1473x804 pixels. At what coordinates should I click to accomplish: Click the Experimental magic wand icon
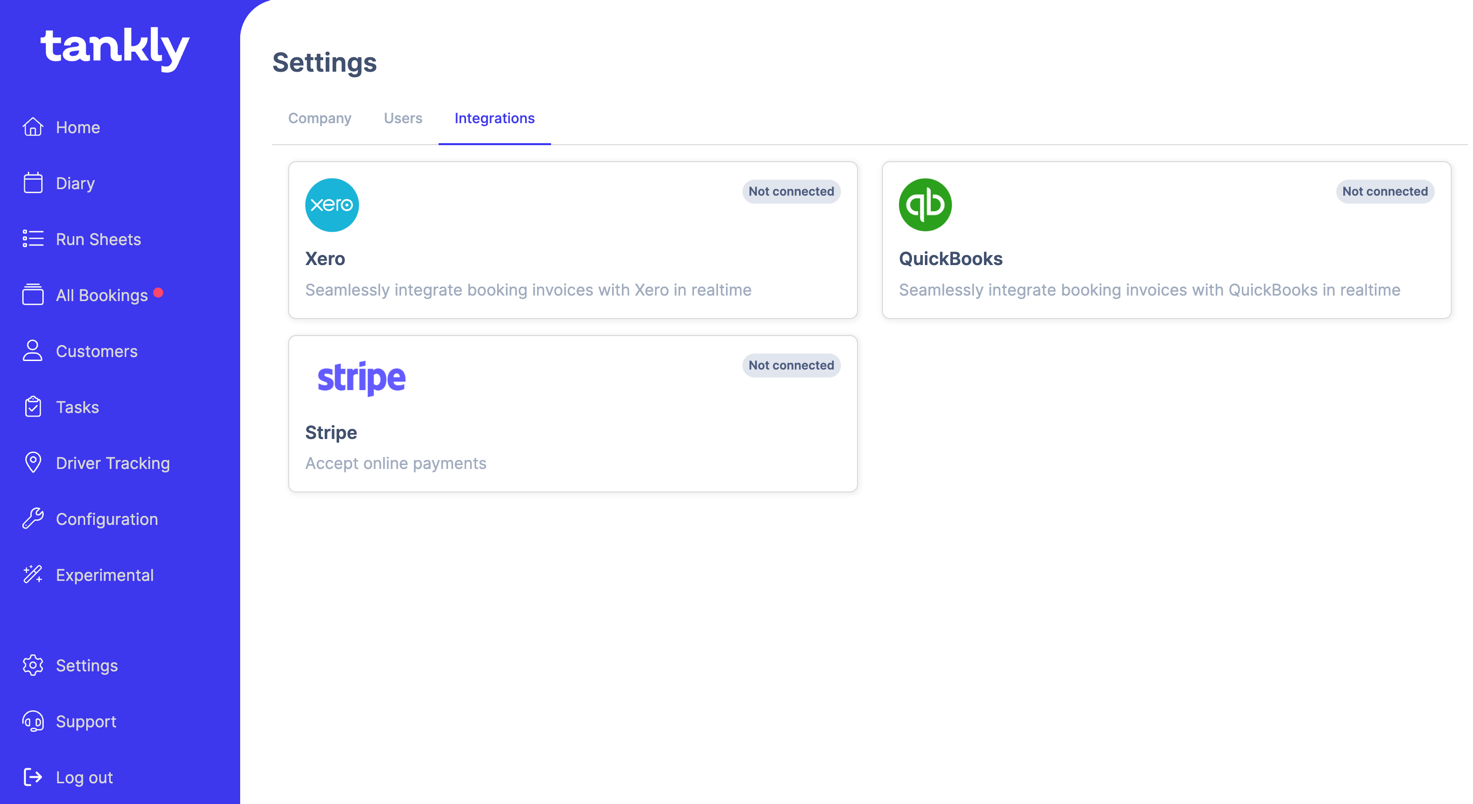[33, 575]
